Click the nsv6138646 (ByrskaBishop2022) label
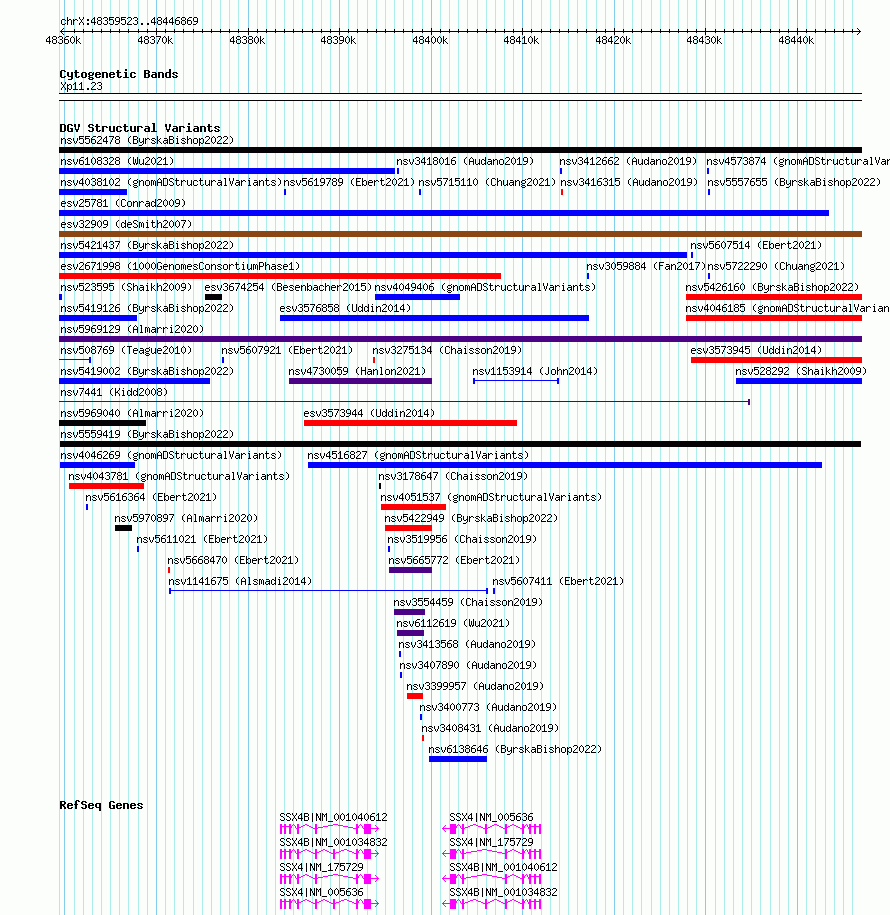Image resolution: width=890 pixels, height=915 pixels. coord(515,750)
